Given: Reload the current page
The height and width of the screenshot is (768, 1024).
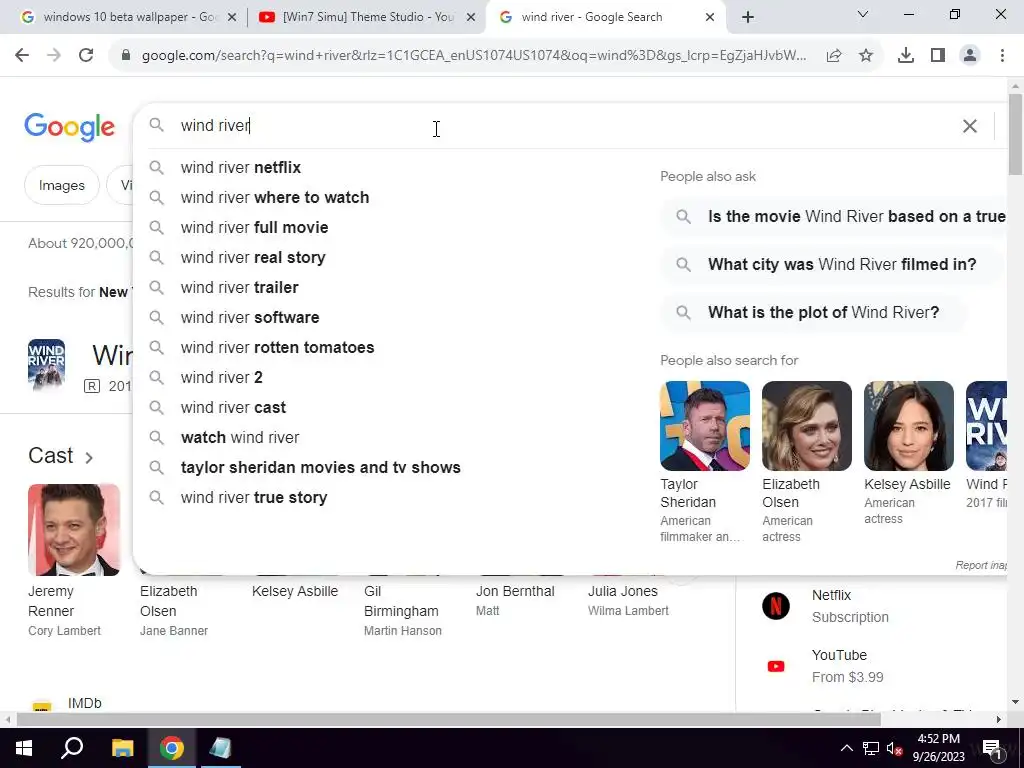Looking at the screenshot, I should (x=86, y=56).
